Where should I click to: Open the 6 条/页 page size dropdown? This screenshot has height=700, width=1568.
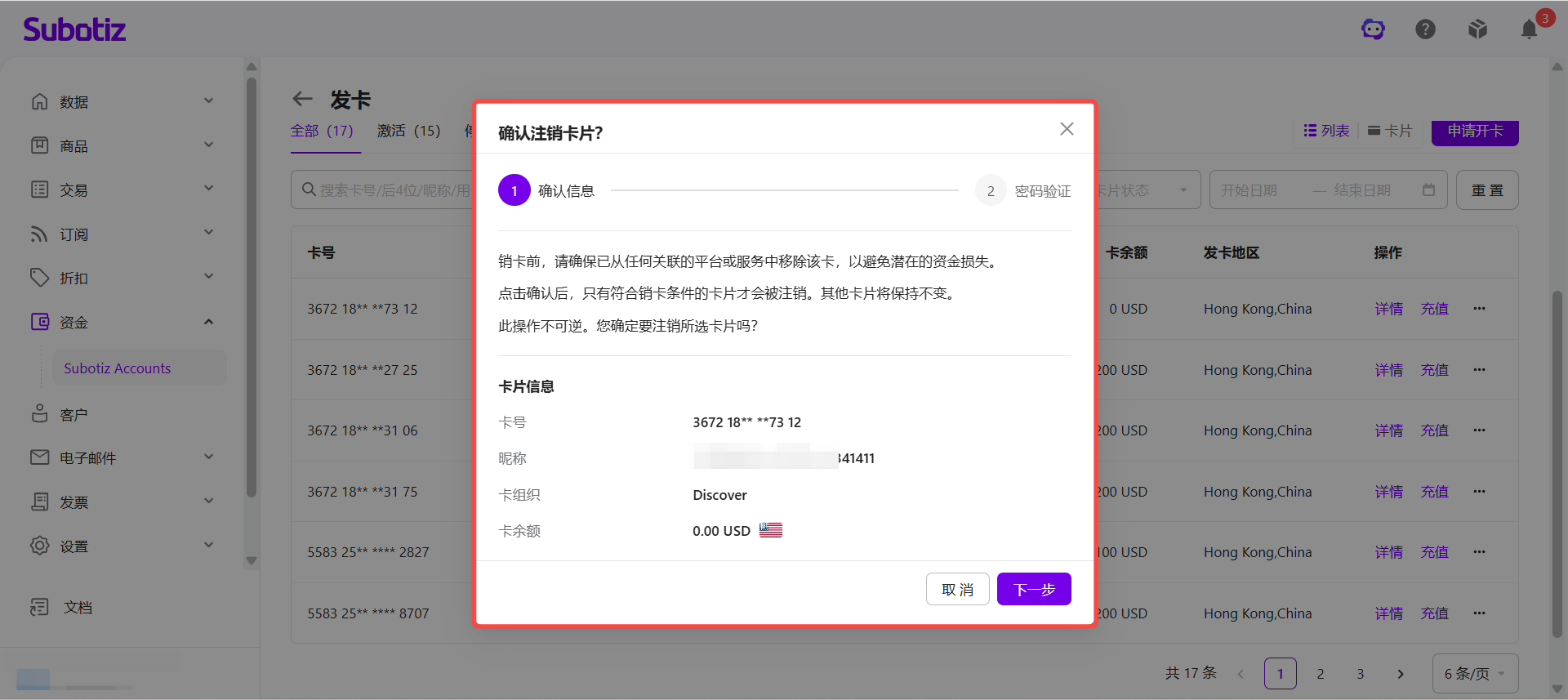pos(1475,674)
